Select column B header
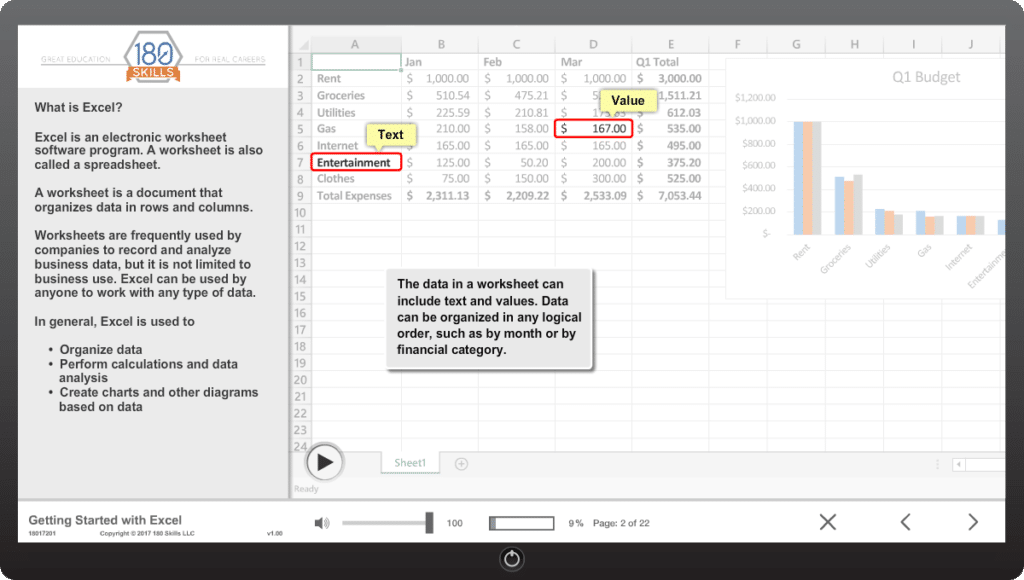The image size is (1024, 580). [x=441, y=44]
